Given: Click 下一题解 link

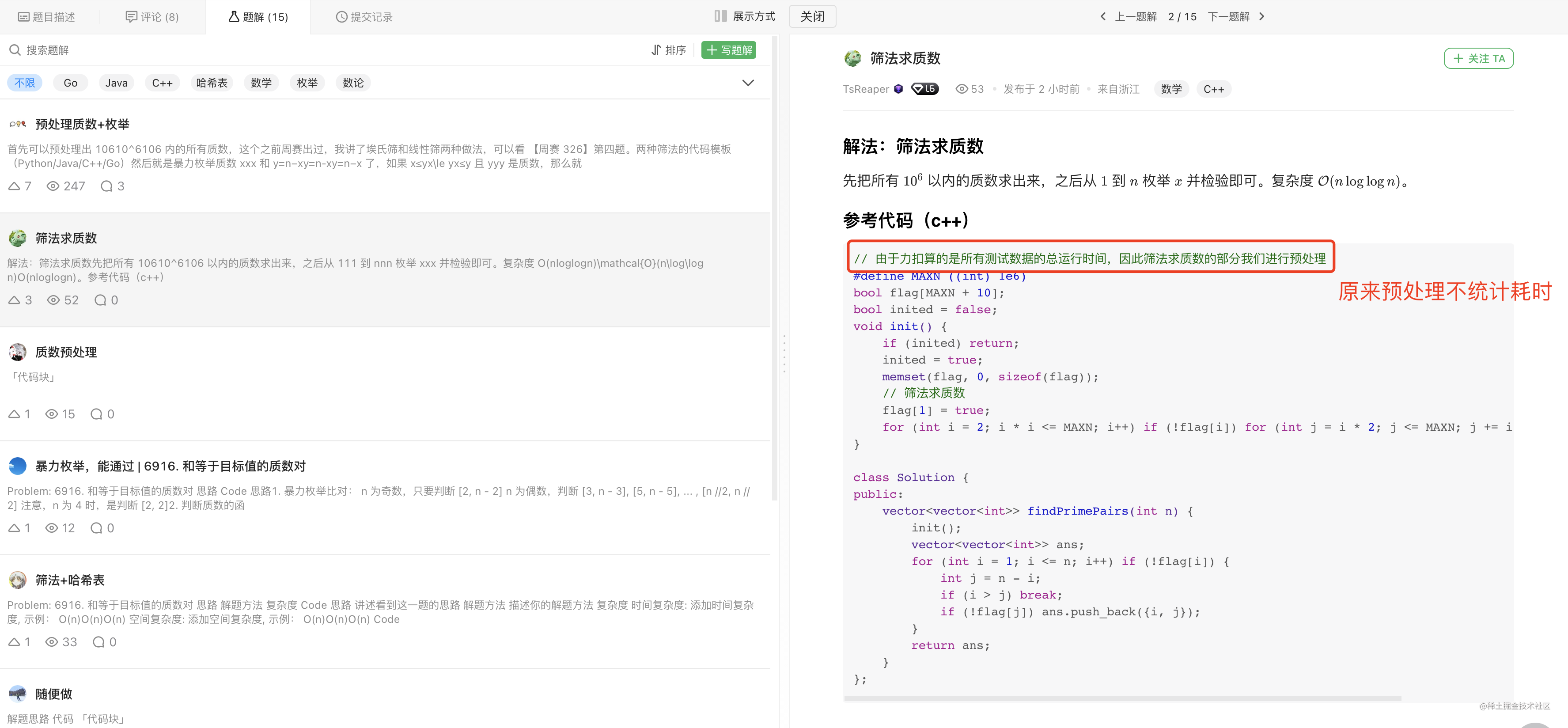Looking at the screenshot, I should pos(1228,17).
